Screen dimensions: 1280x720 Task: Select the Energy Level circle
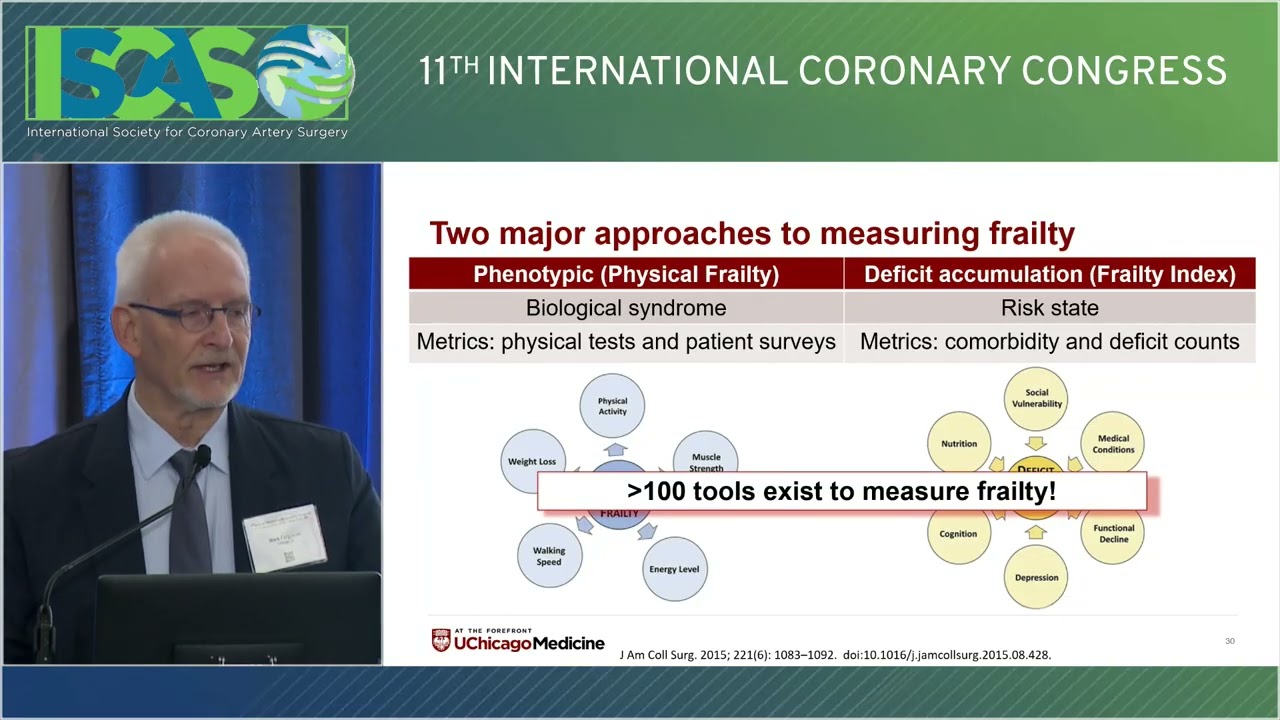point(675,569)
